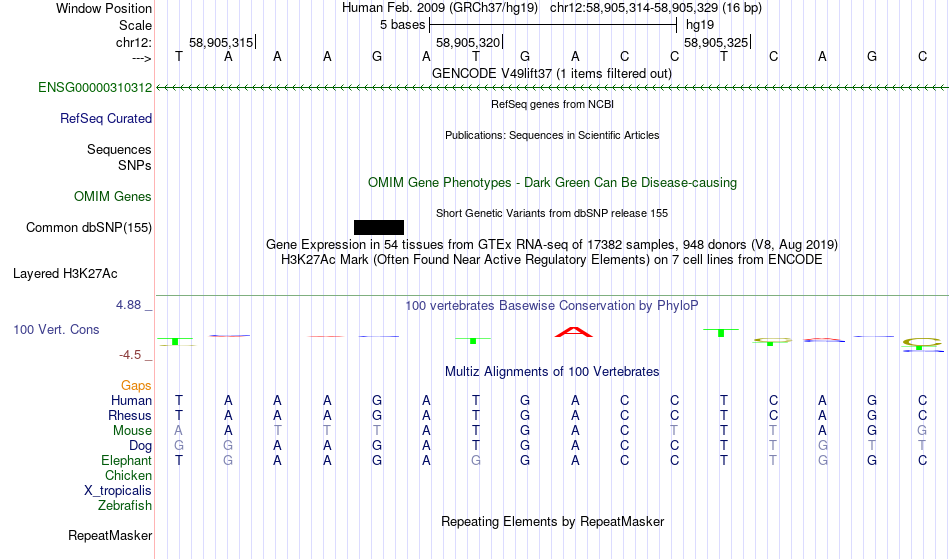Click the 58,905,325 ruler coordinate
Screen dimensions: 950x559
pos(716,42)
